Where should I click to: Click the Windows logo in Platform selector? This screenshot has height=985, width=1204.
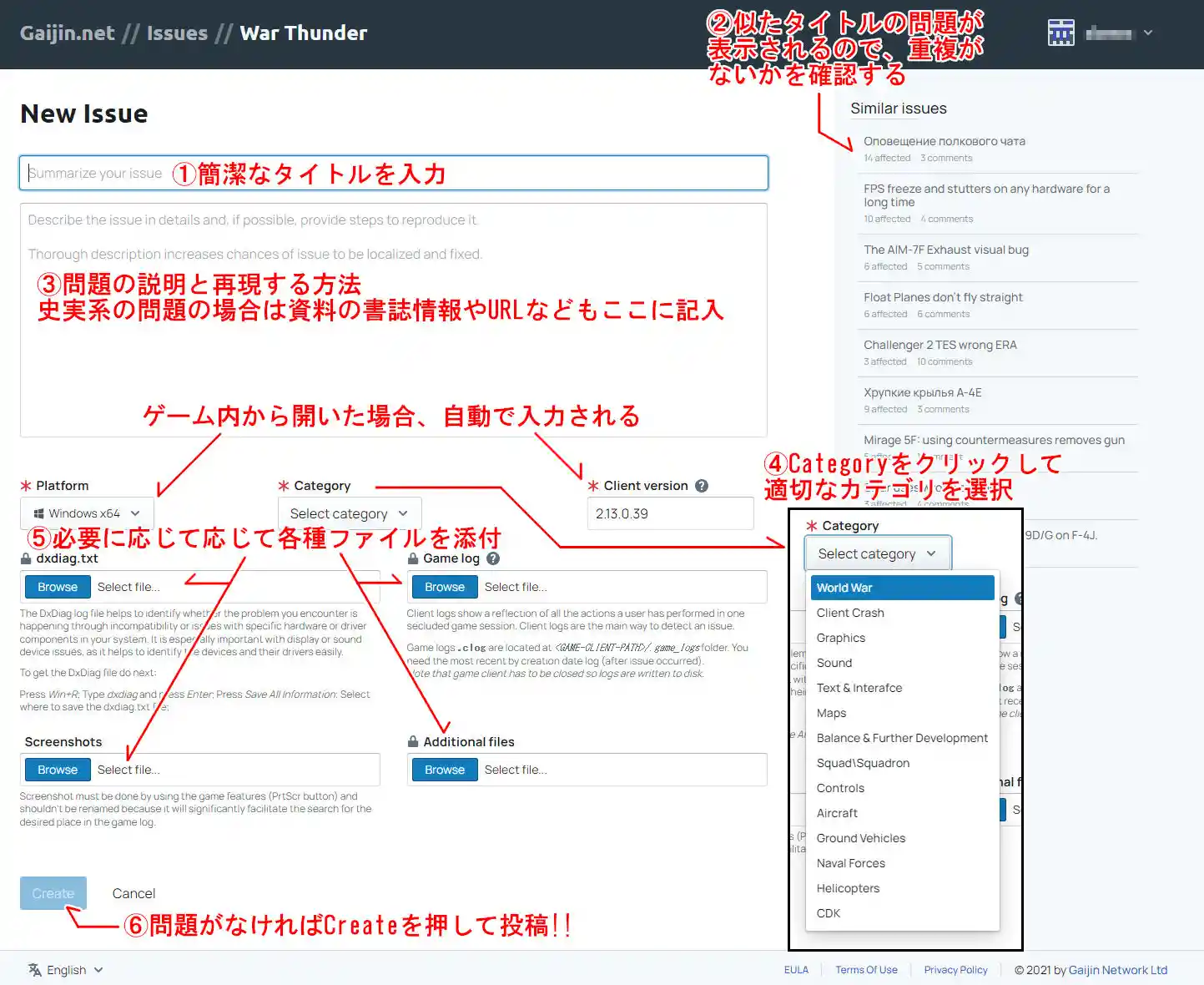38,513
